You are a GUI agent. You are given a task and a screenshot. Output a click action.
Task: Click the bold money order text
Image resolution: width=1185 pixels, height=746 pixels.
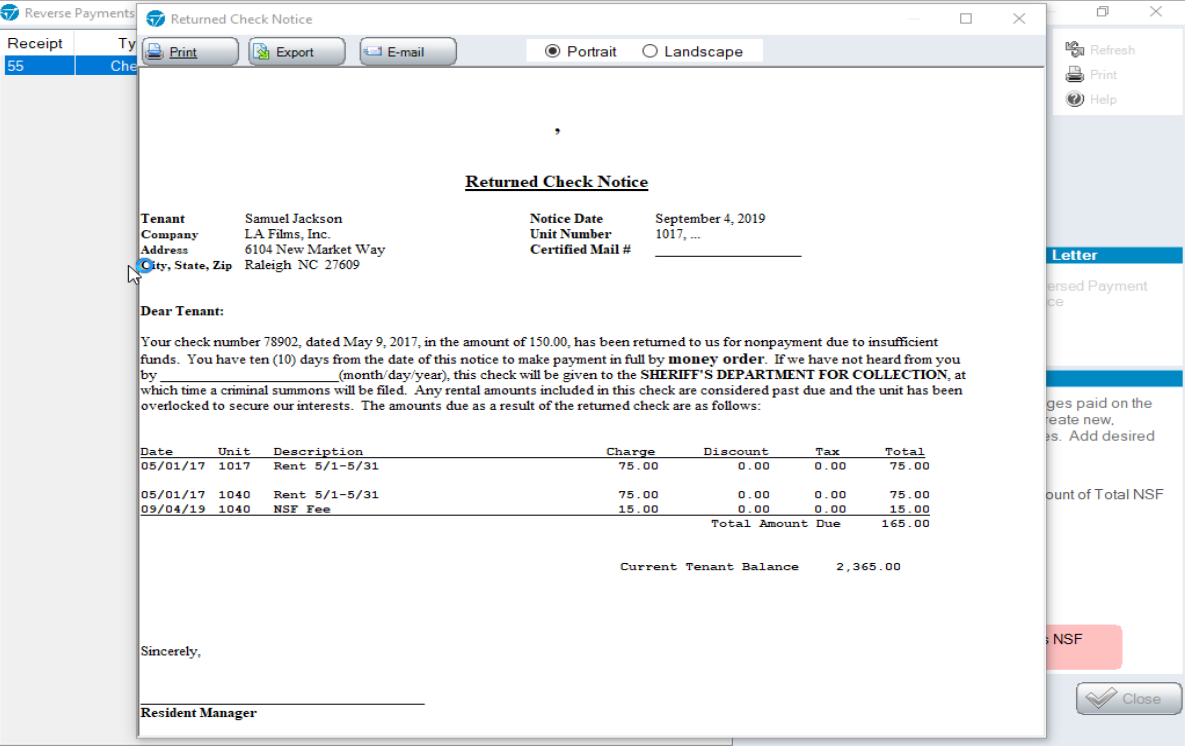[x=716, y=359]
